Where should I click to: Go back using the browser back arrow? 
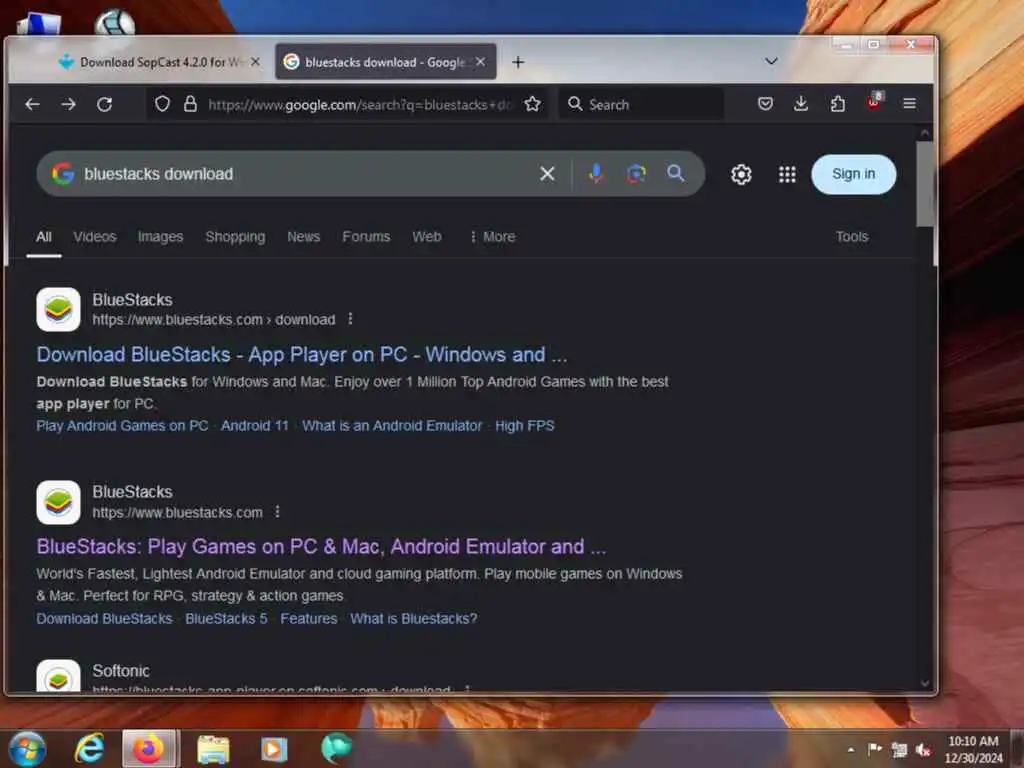coord(32,104)
